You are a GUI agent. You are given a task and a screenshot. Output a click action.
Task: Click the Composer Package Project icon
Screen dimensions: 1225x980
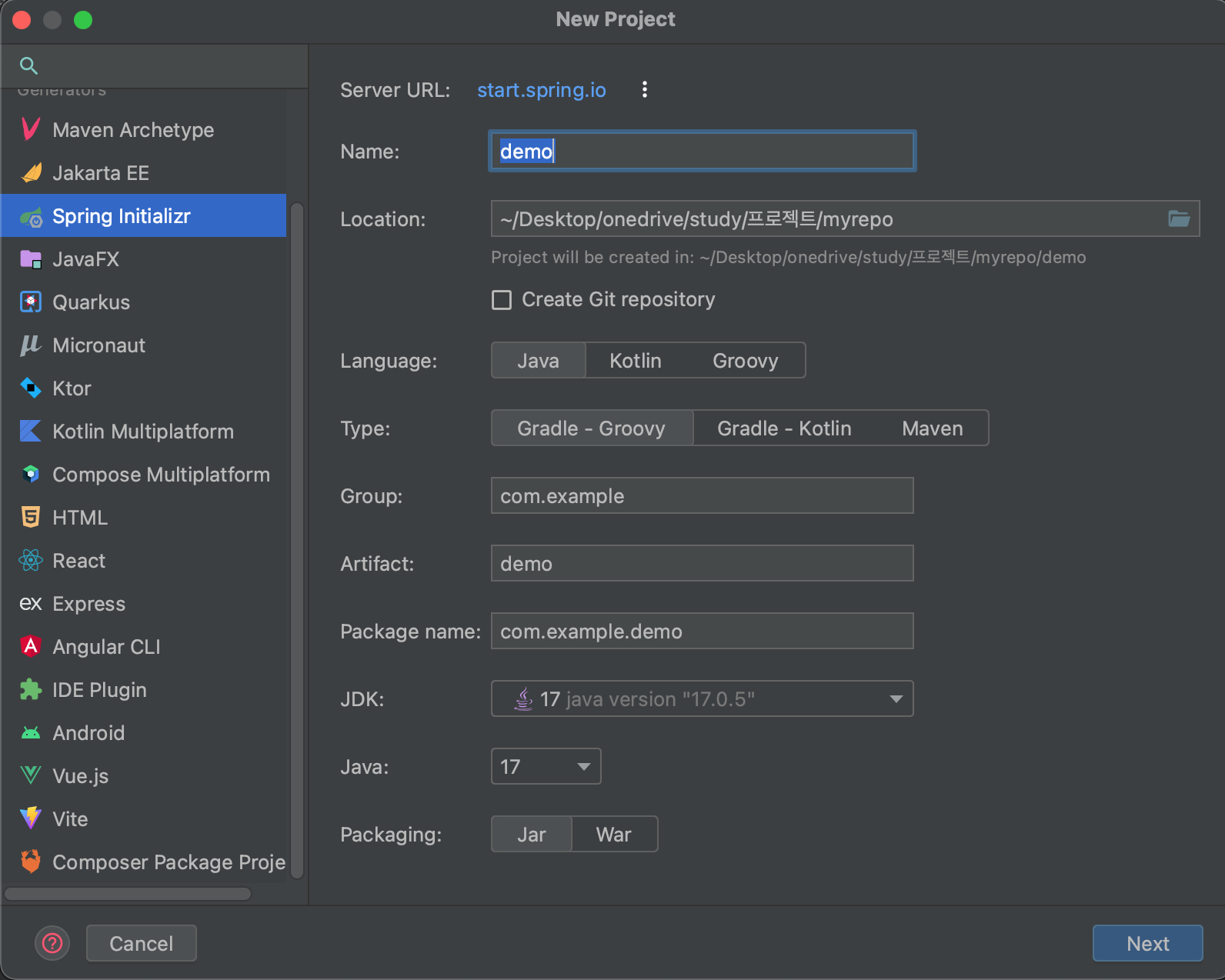point(31,862)
